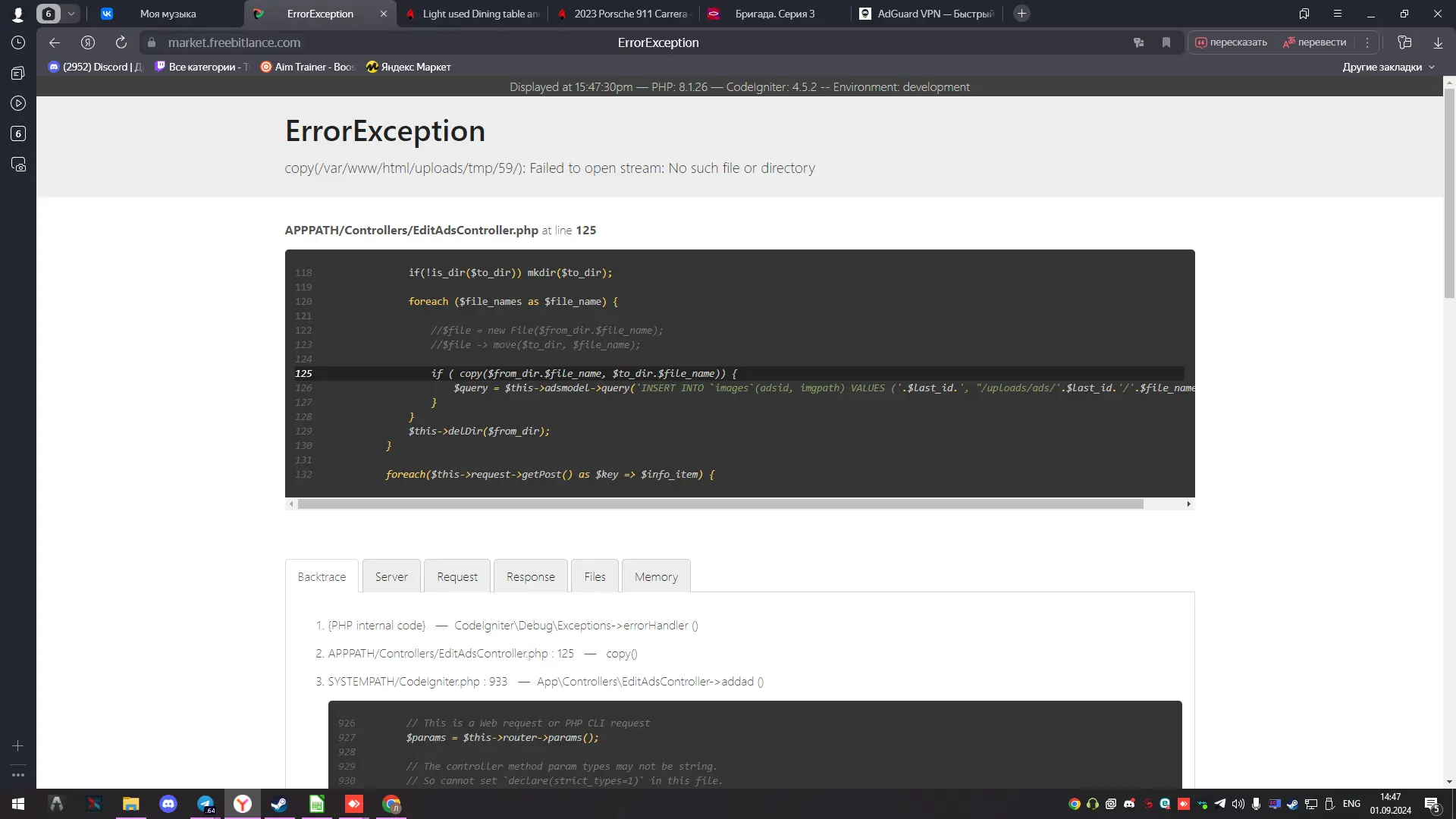The height and width of the screenshot is (819, 1456).
Task: Select the Backtrace tab
Action: click(322, 576)
